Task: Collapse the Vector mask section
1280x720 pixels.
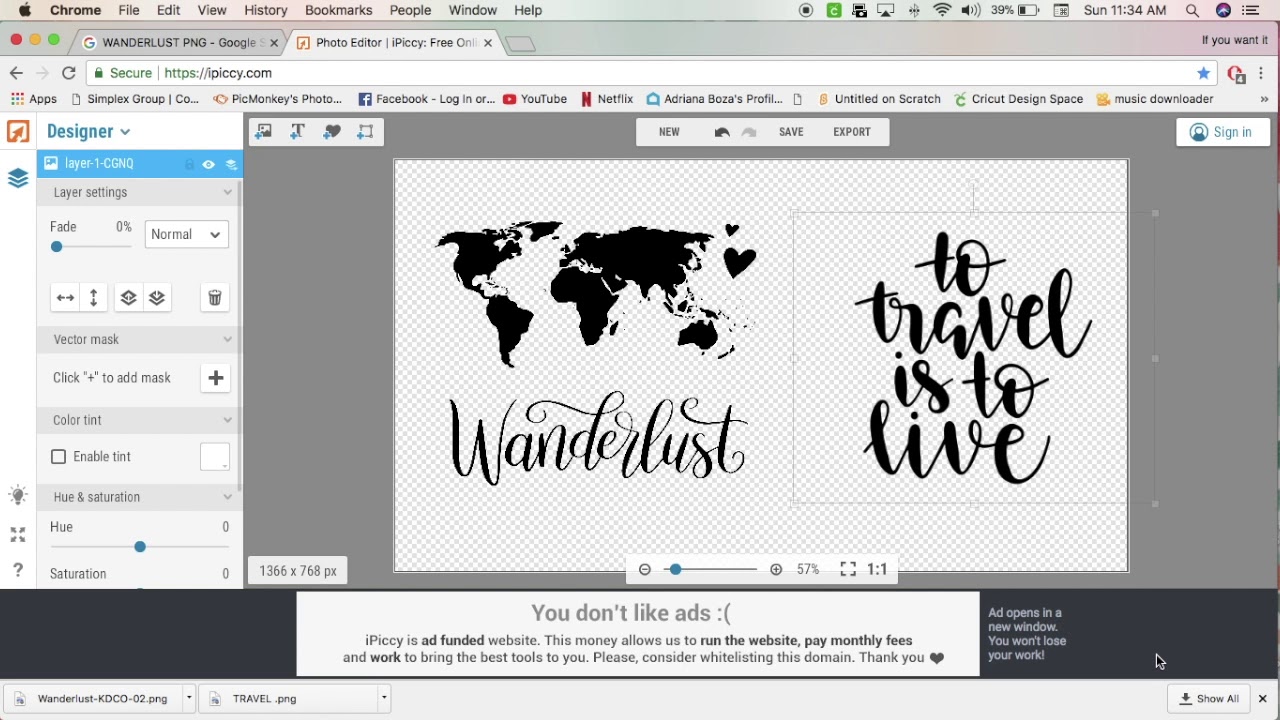Action: 227,339
